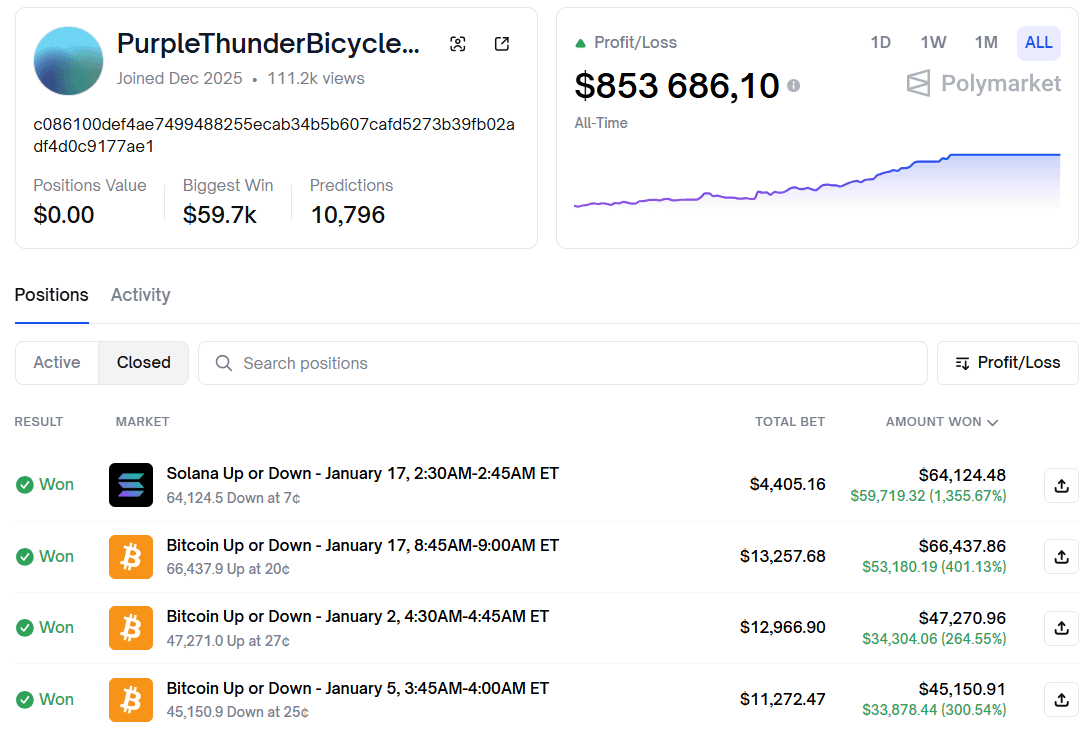
Task: Open Bitcoin Up or Down January 17 8:45AM market
Action: [x=362, y=545]
